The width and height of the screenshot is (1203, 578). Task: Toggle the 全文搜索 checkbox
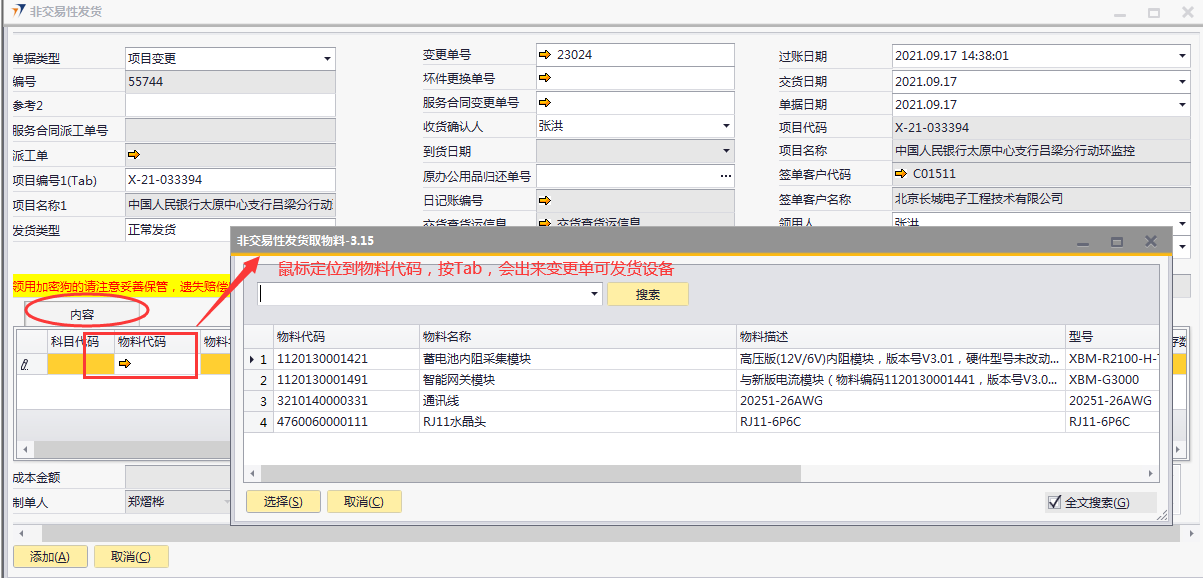pos(1054,502)
